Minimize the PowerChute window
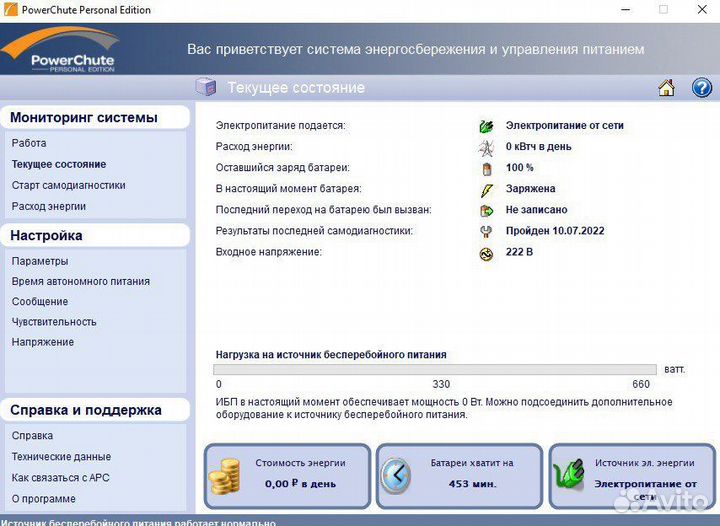 625,9
